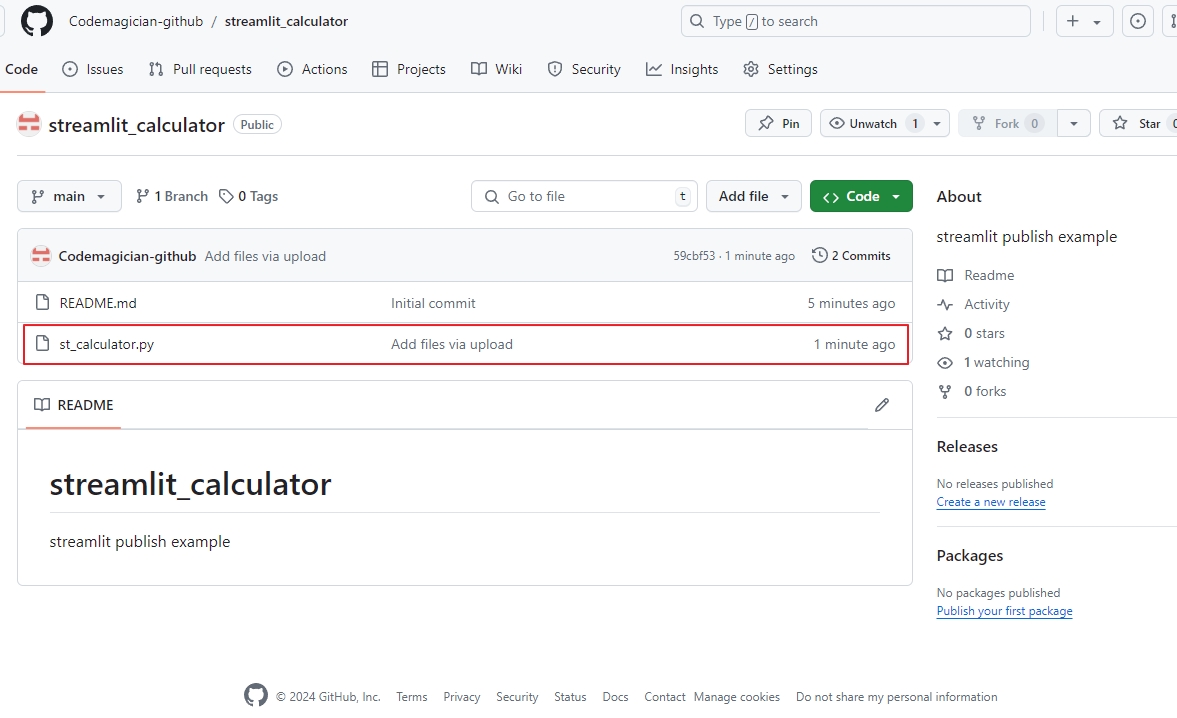Open the footer Status link
Screen dimensions: 1177x718
coord(570,697)
